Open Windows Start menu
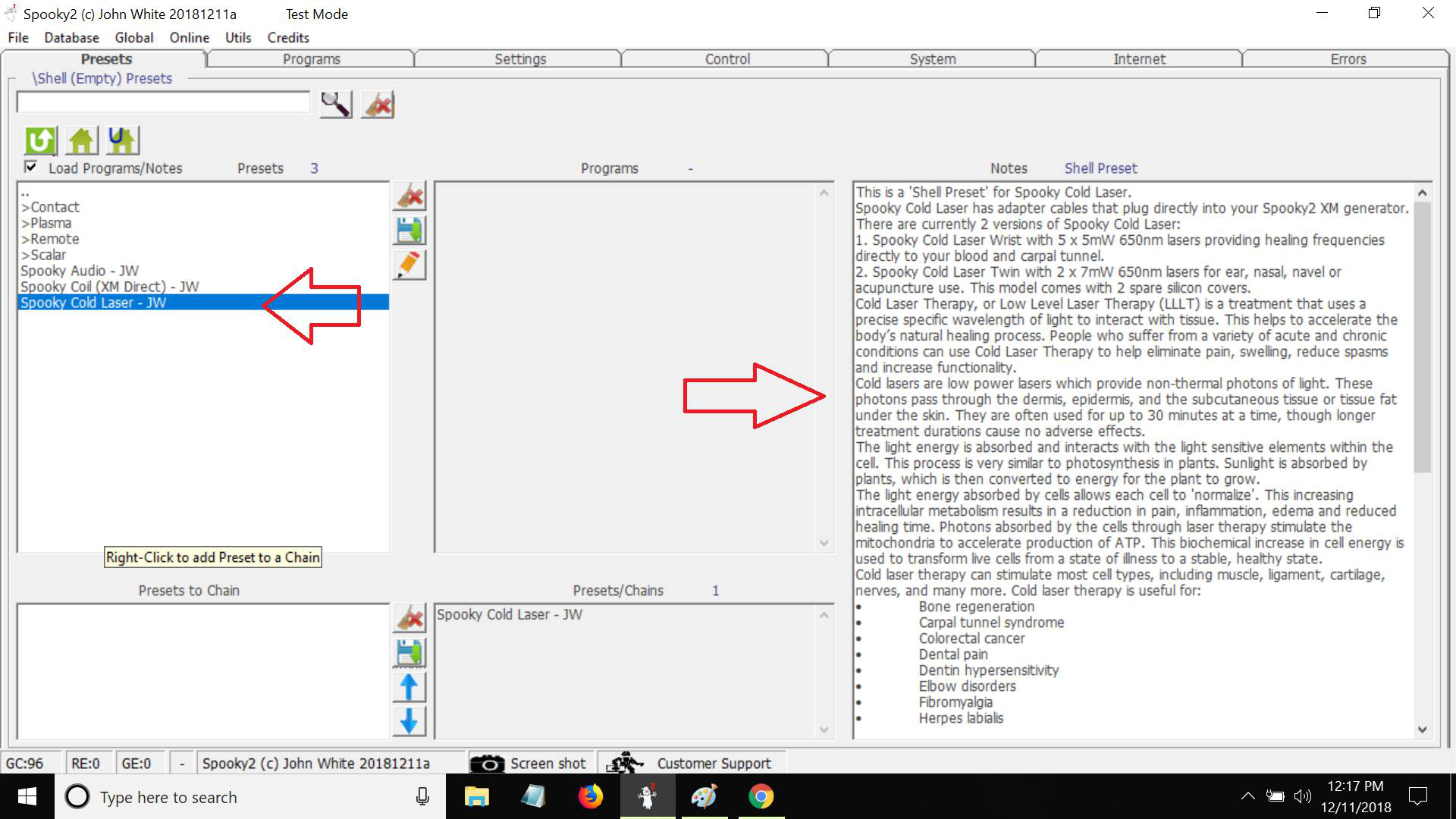Screen dimensions: 1456x819 click(x=27, y=797)
